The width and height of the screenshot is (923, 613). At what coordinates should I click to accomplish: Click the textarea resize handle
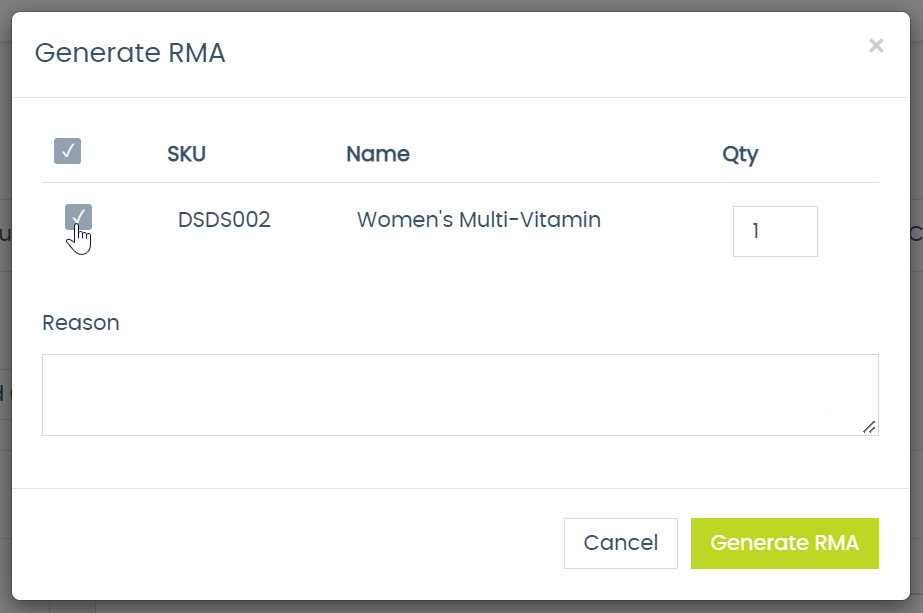point(868,428)
